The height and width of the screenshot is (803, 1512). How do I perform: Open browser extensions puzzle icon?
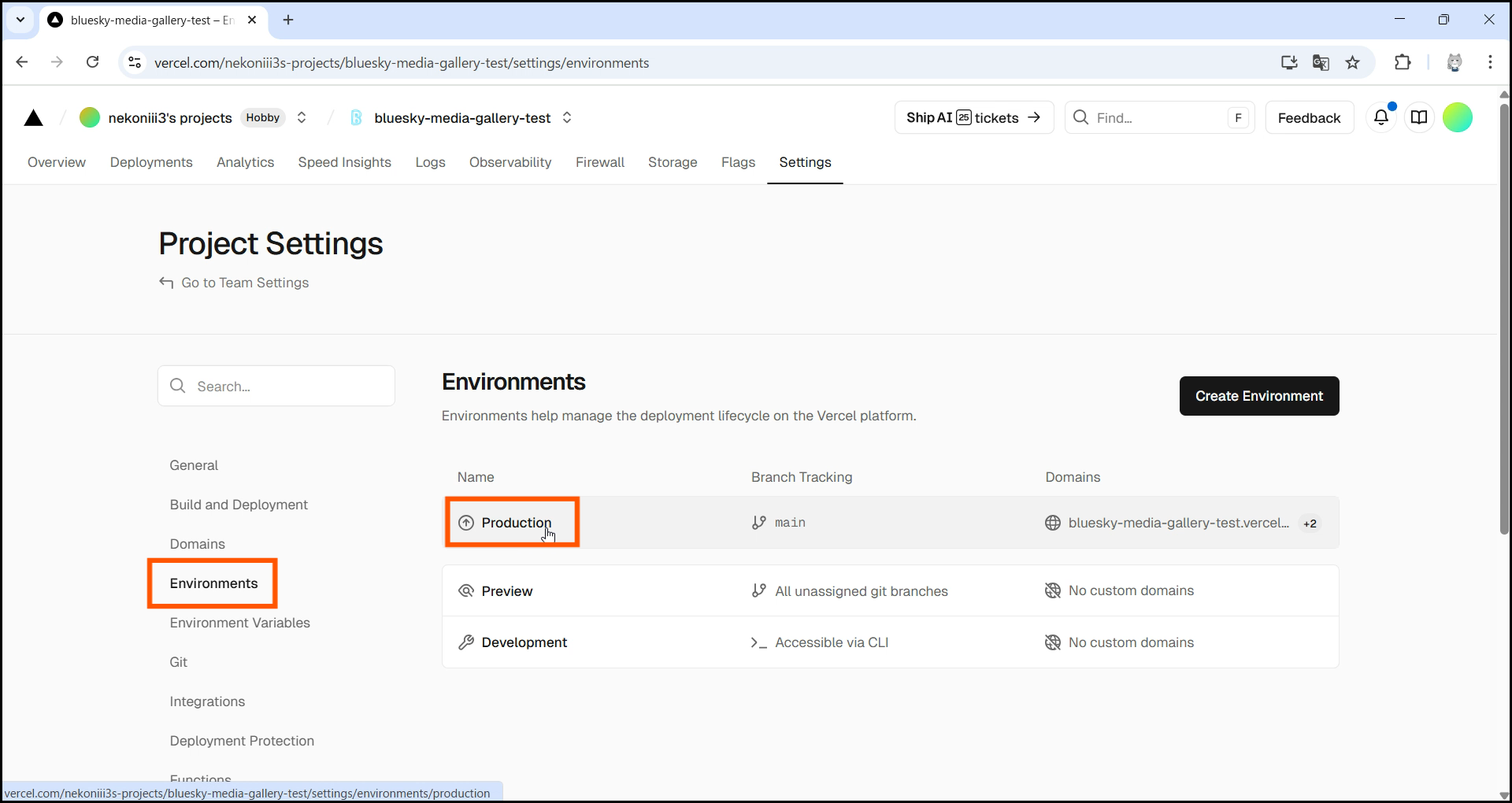[1403, 62]
